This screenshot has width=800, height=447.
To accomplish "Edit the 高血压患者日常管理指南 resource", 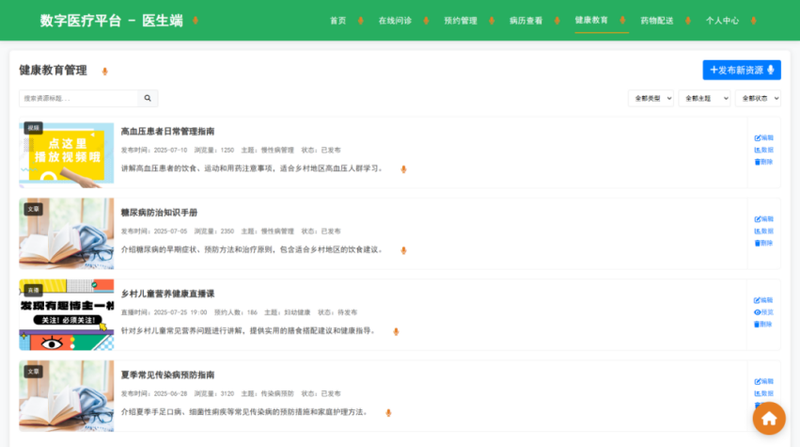I will point(764,138).
